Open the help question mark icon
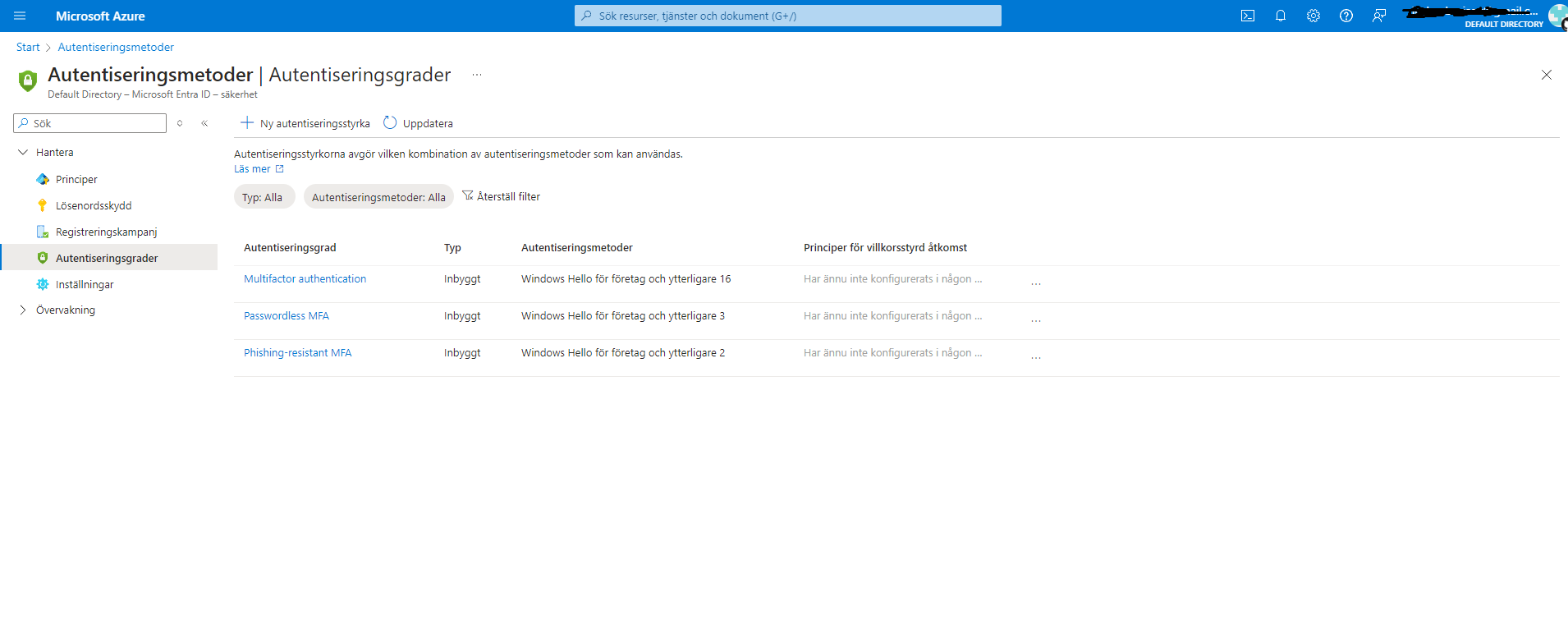Screen dimensions: 1568x620 pos(1346,16)
